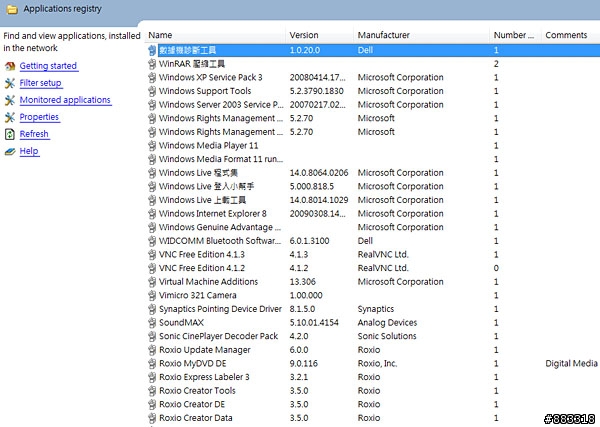Open the Getting started link
The height and width of the screenshot is (427, 600).
coord(49,66)
